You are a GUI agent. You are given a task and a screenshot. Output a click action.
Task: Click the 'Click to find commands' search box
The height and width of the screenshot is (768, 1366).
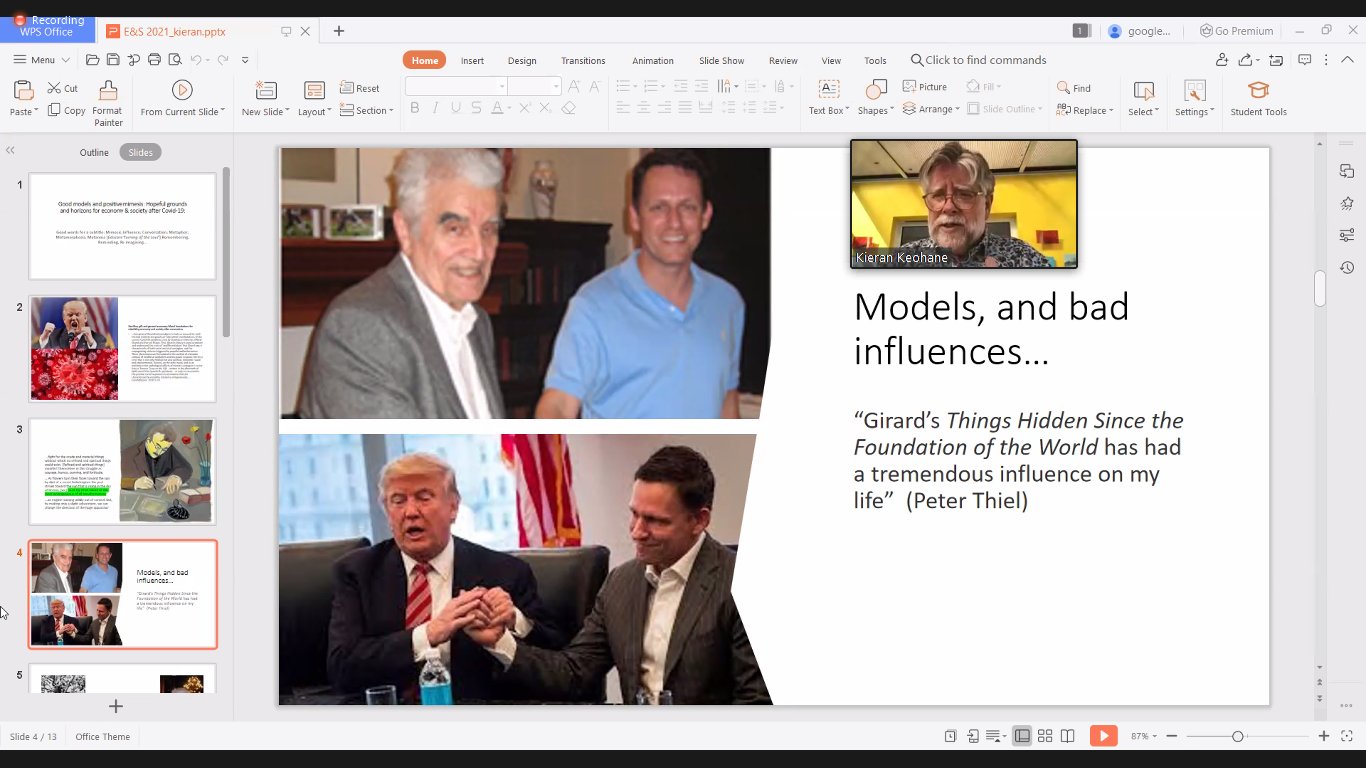[x=978, y=60]
